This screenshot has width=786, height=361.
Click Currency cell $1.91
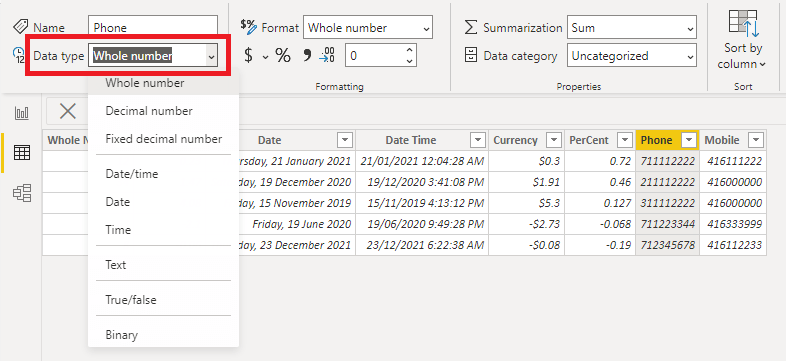(x=526, y=182)
